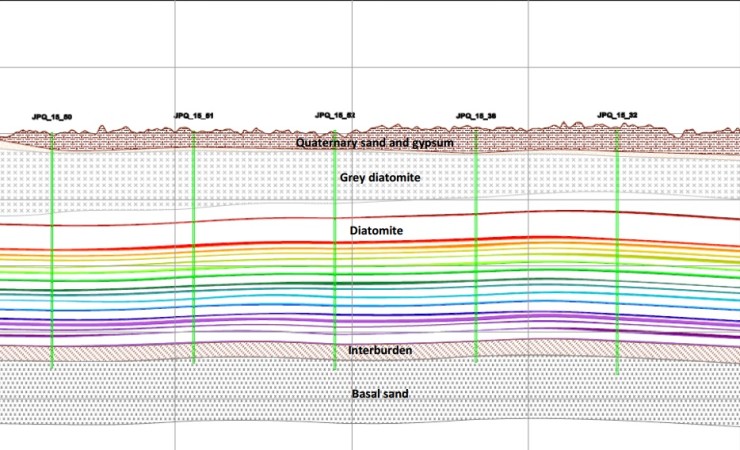The image size is (740, 450).
Task: Select the 'Basal sand' layer label
Action: tap(379, 394)
